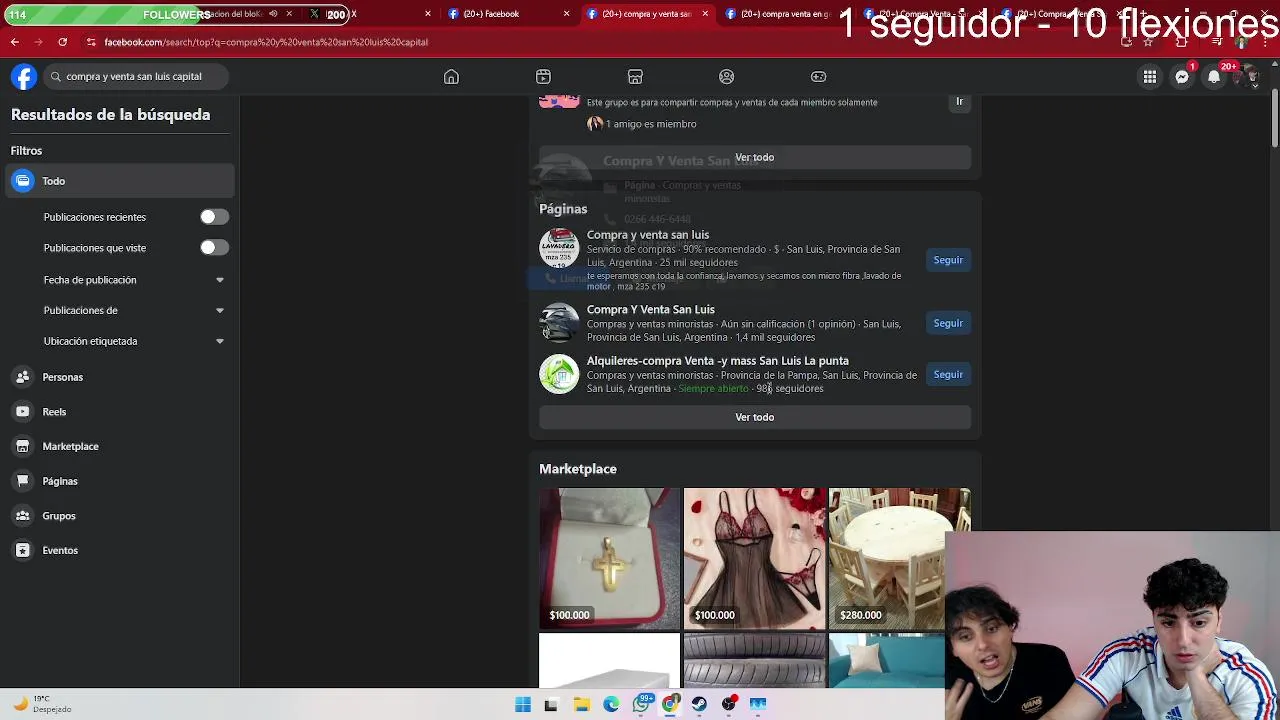Click 'Ver todo' below Páginas list
Image resolution: width=1280 pixels, height=720 pixels.
pyautogui.click(x=755, y=417)
